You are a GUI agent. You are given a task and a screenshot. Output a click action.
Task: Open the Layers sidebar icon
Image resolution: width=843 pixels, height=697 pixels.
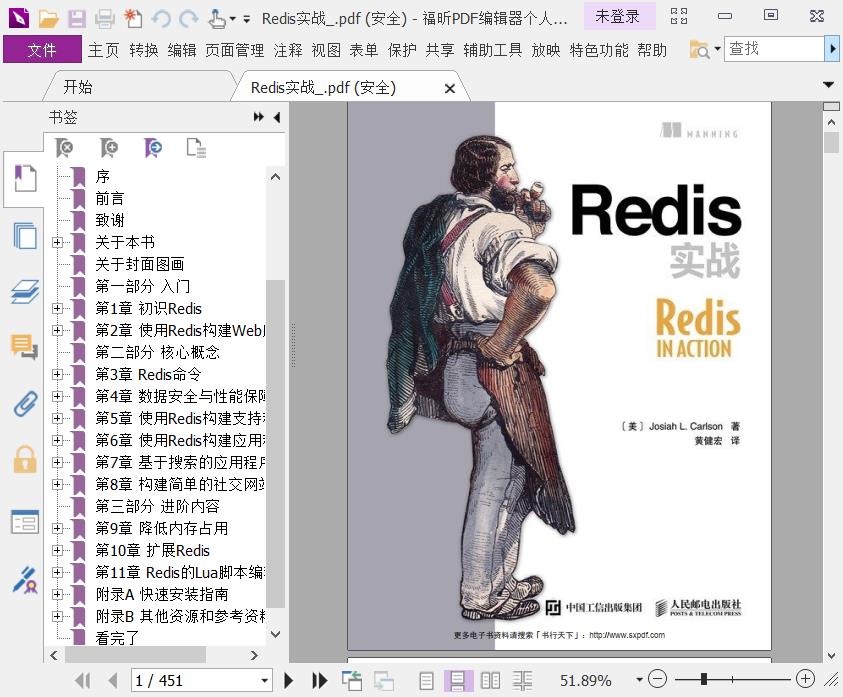(25, 292)
